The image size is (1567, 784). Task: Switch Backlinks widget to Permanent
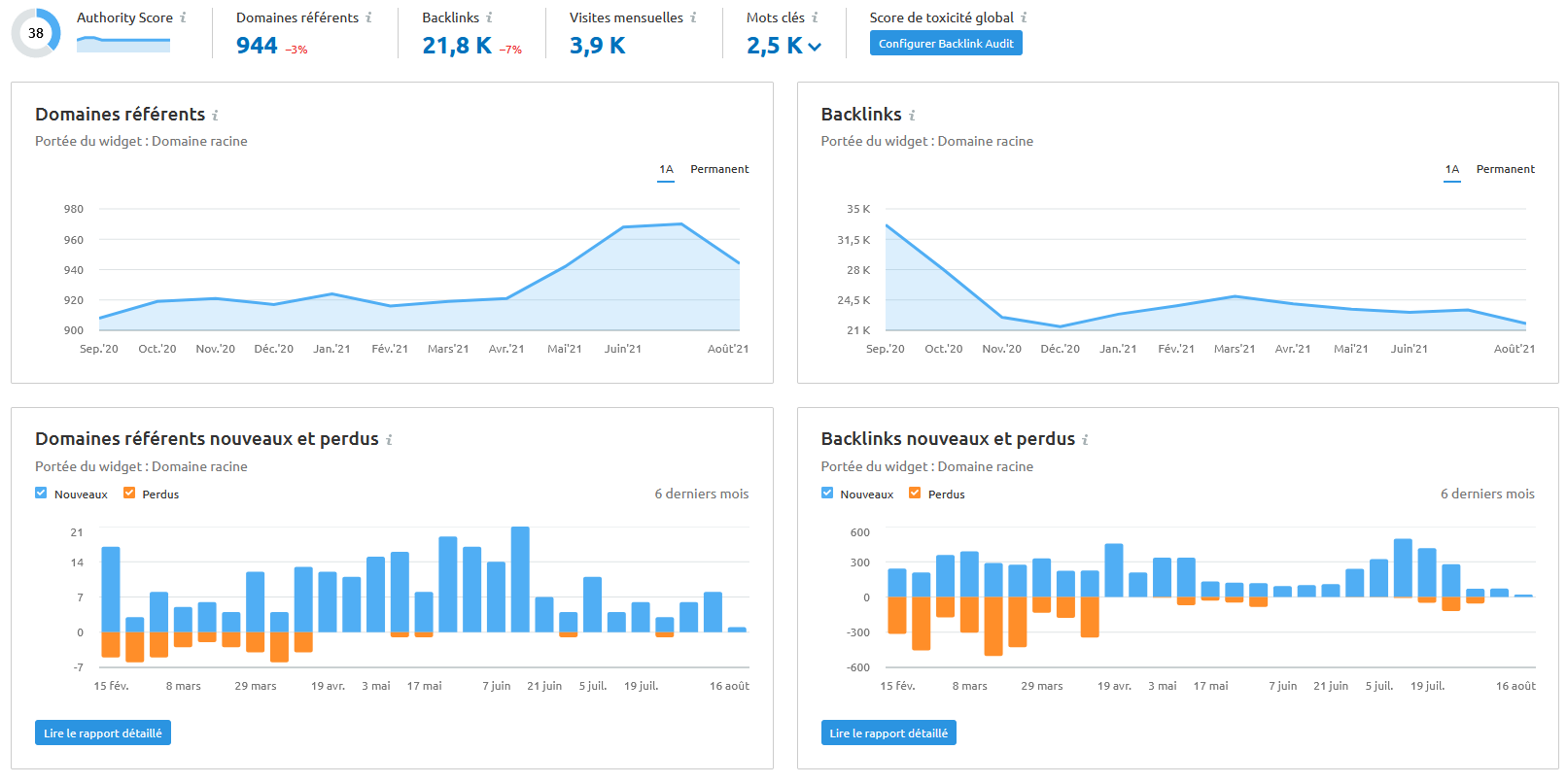[x=1506, y=169]
